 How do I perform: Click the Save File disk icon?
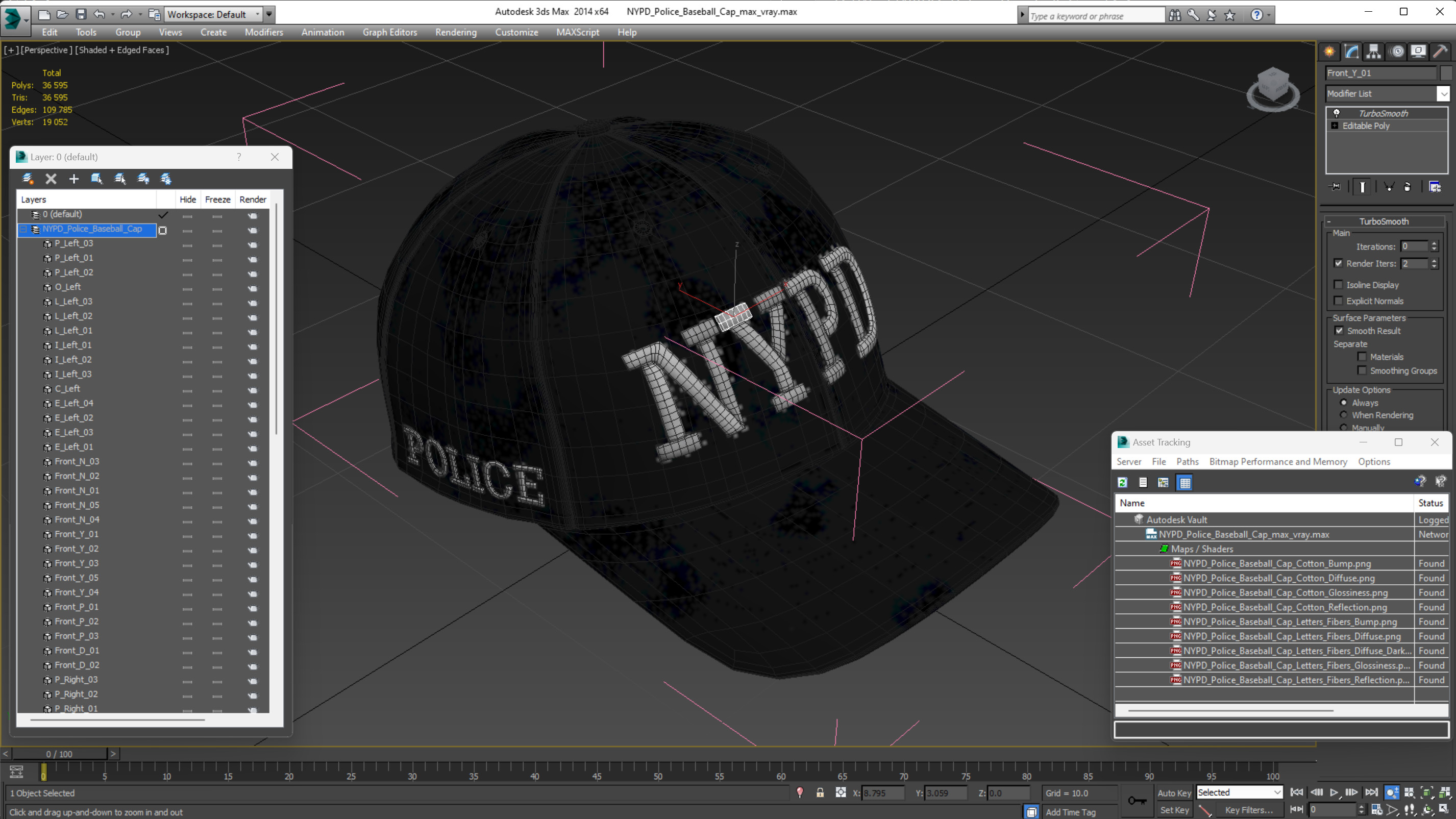[81, 14]
